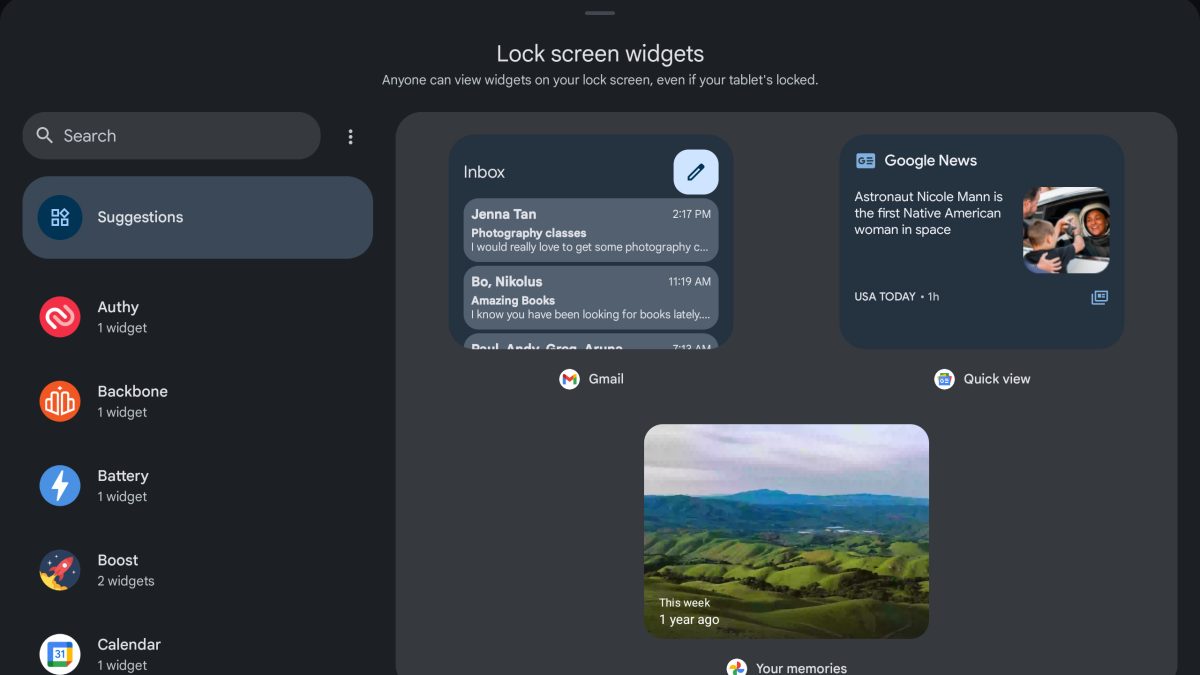This screenshot has height=675, width=1200.
Task: Click the Boost rocket icon
Action: click(x=60, y=570)
